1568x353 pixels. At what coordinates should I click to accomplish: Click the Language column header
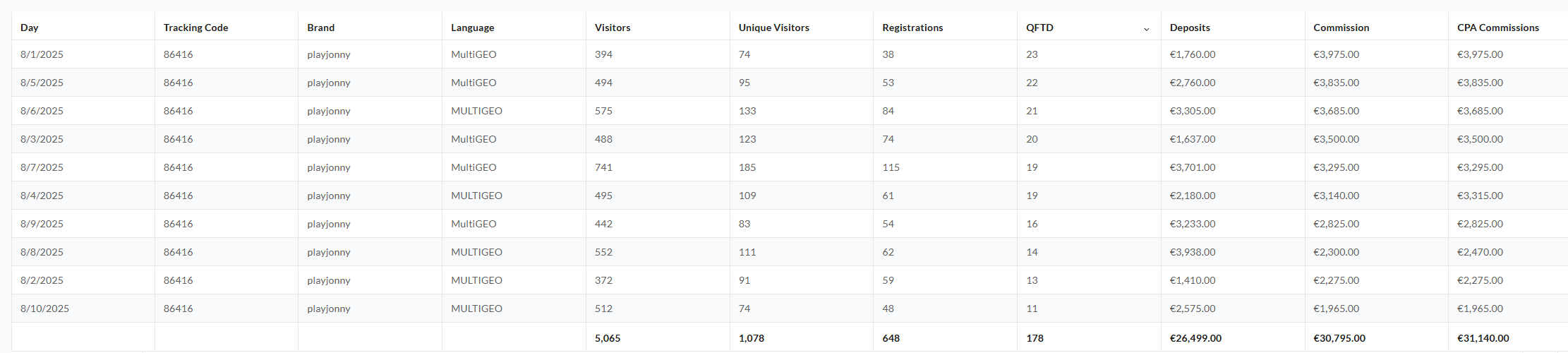[472, 28]
